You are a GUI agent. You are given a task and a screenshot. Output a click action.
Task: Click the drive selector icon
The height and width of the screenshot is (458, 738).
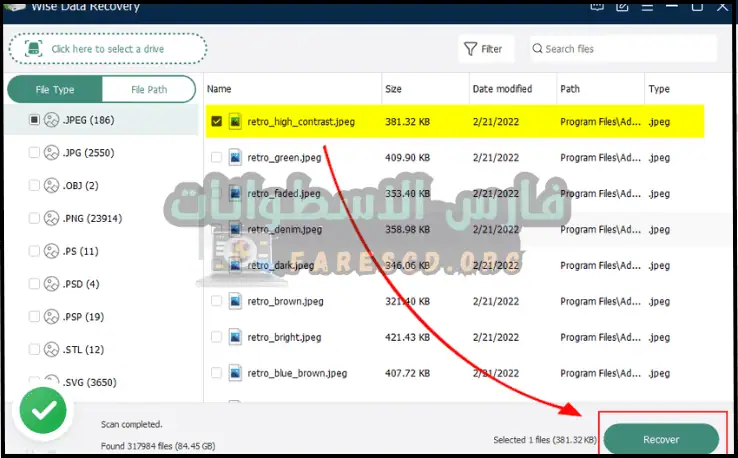tap(34, 48)
